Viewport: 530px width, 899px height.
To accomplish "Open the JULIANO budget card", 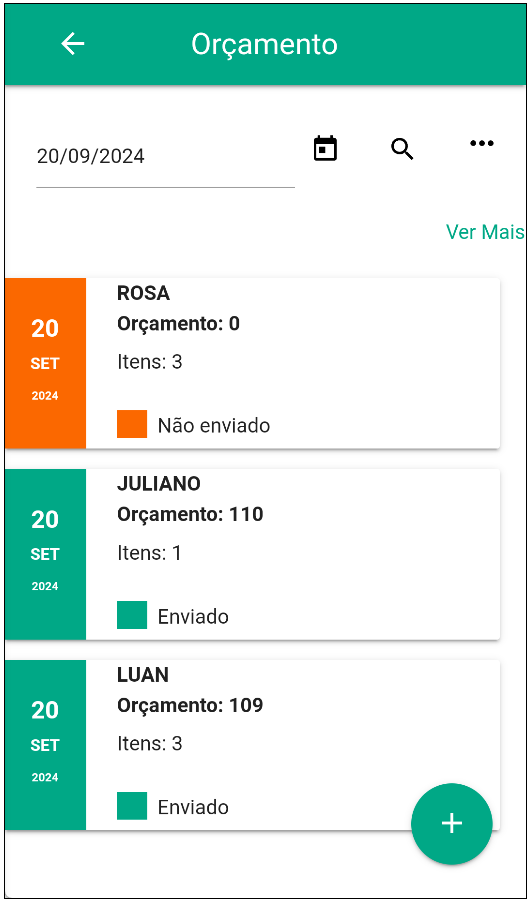I will click(x=252, y=554).
